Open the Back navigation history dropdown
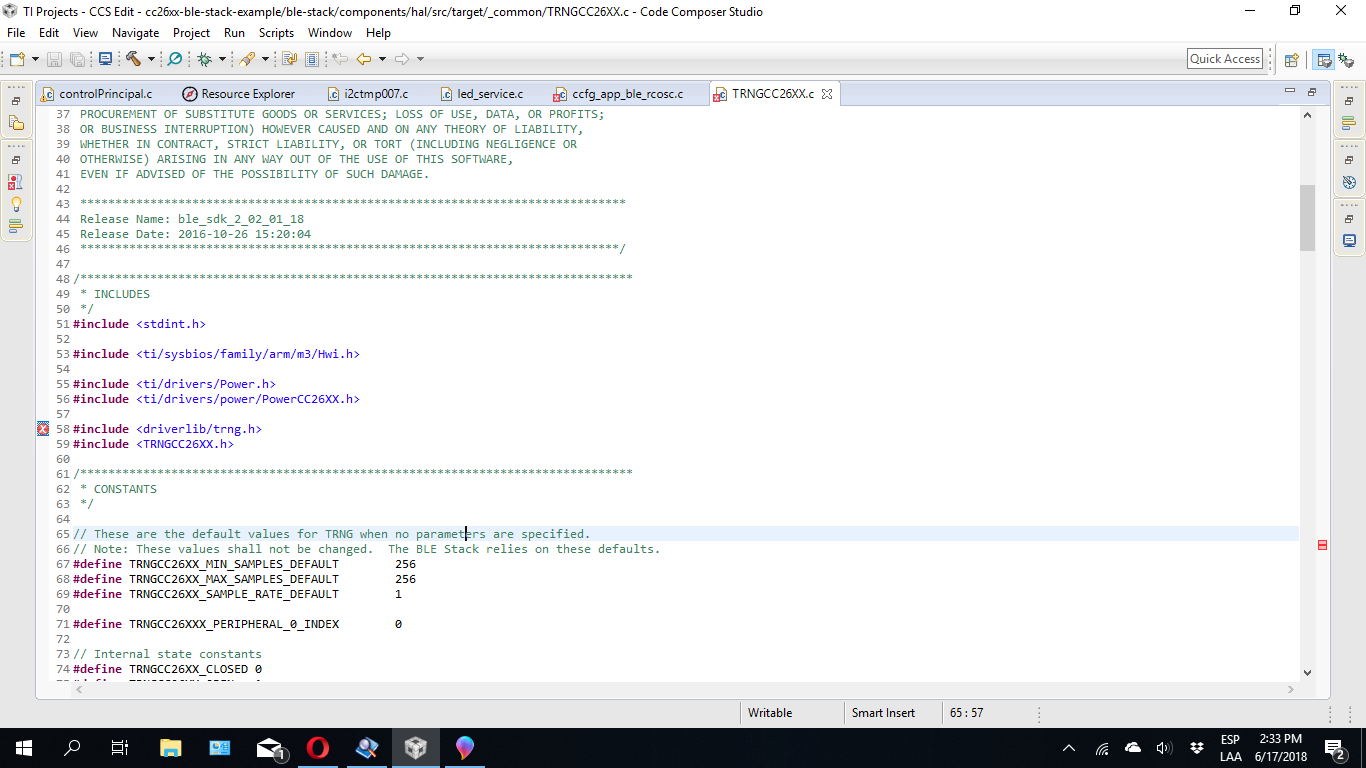The height and width of the screenshot is (768, 1366). [382, 59]
